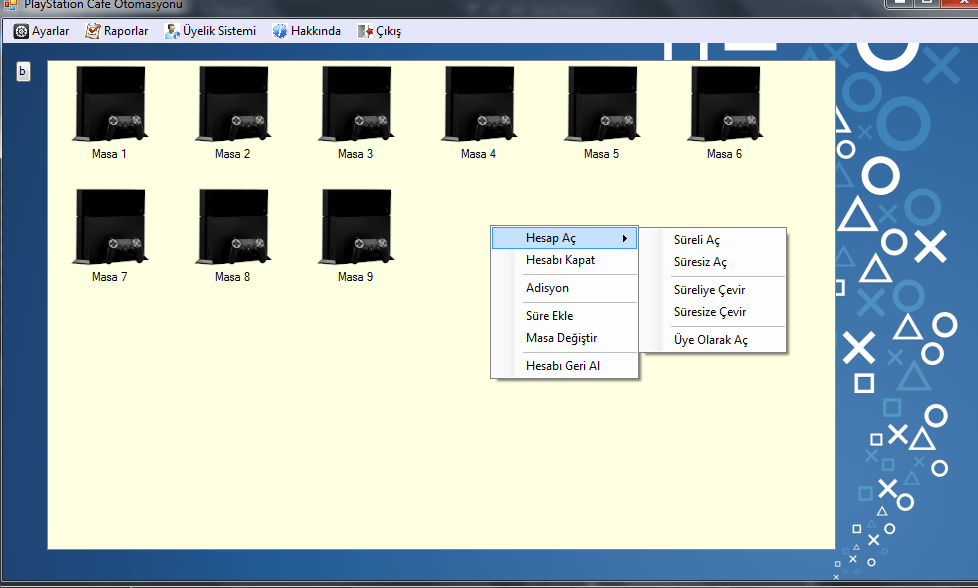Click the Masa 3 PlayStation icon
978x588 pixels.
point(355,104)
